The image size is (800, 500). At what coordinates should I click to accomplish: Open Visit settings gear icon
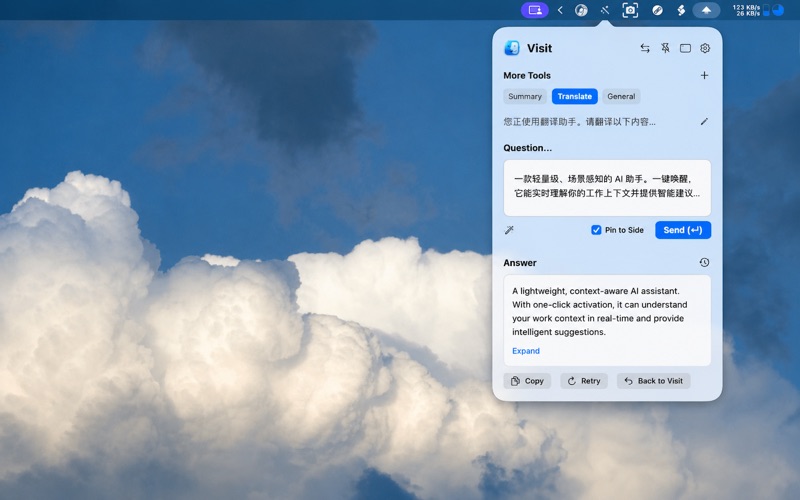[705, 48]
